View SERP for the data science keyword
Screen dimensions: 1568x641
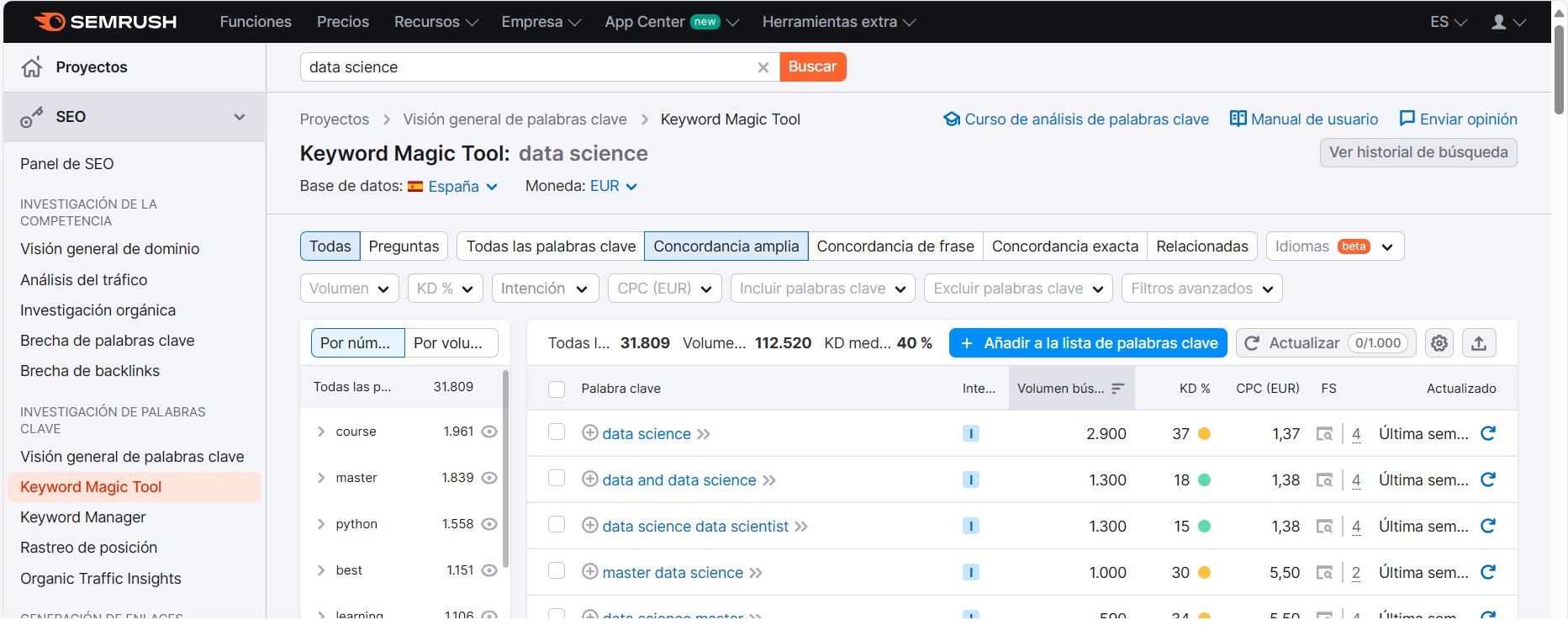(1324, 434)
